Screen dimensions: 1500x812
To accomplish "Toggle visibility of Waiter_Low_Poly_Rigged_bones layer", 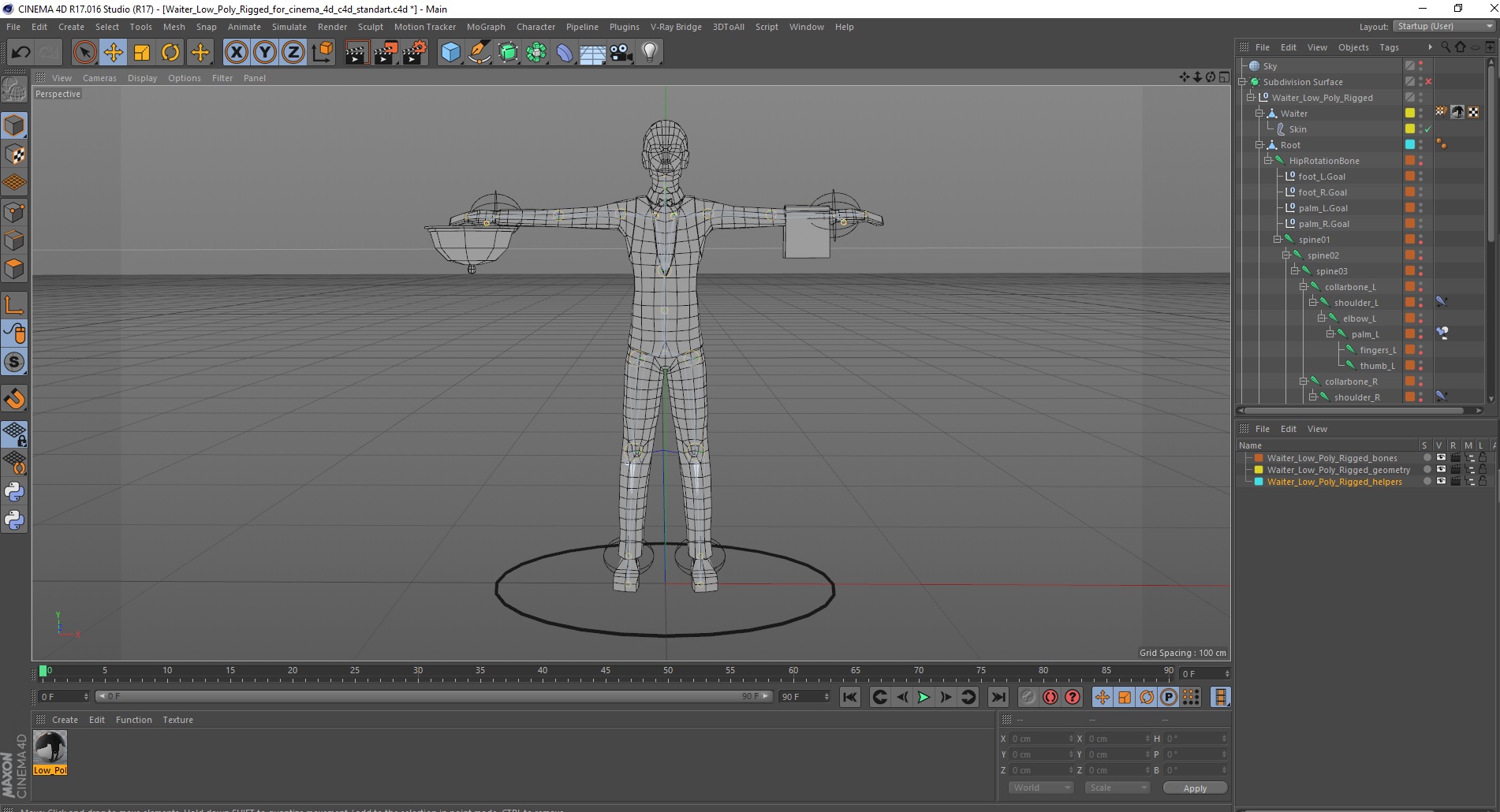I will 1441,458.
